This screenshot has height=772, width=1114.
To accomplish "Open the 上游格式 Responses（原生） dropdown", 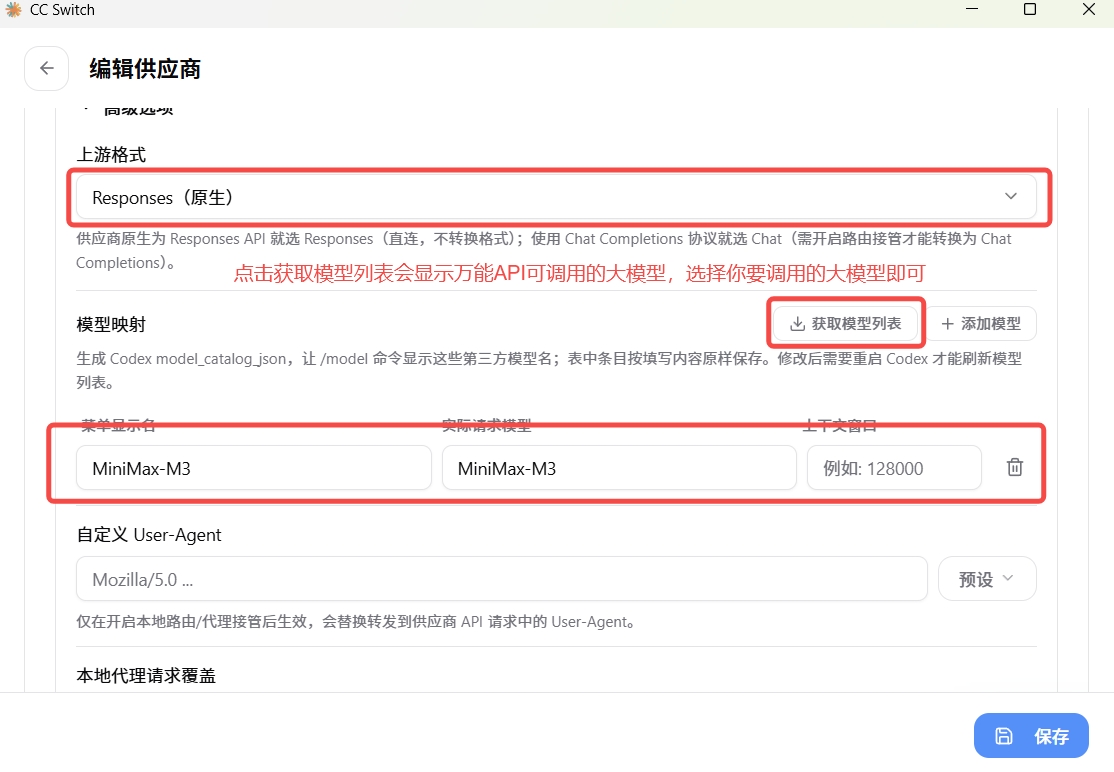I will pyautogui.click(x=556, y=197).
